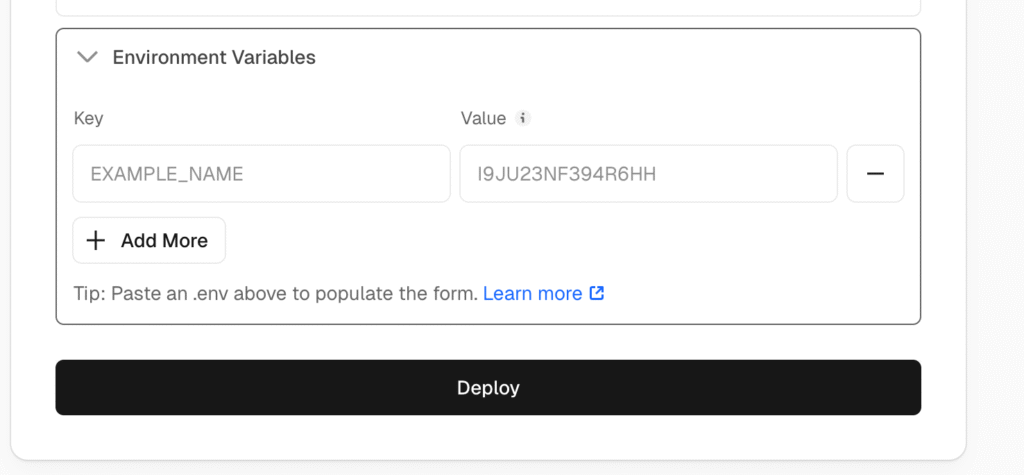Screen dimensions: 1024x475
Task: Click the collapsed panel above Environment Variables
Action: click(488, 7)
